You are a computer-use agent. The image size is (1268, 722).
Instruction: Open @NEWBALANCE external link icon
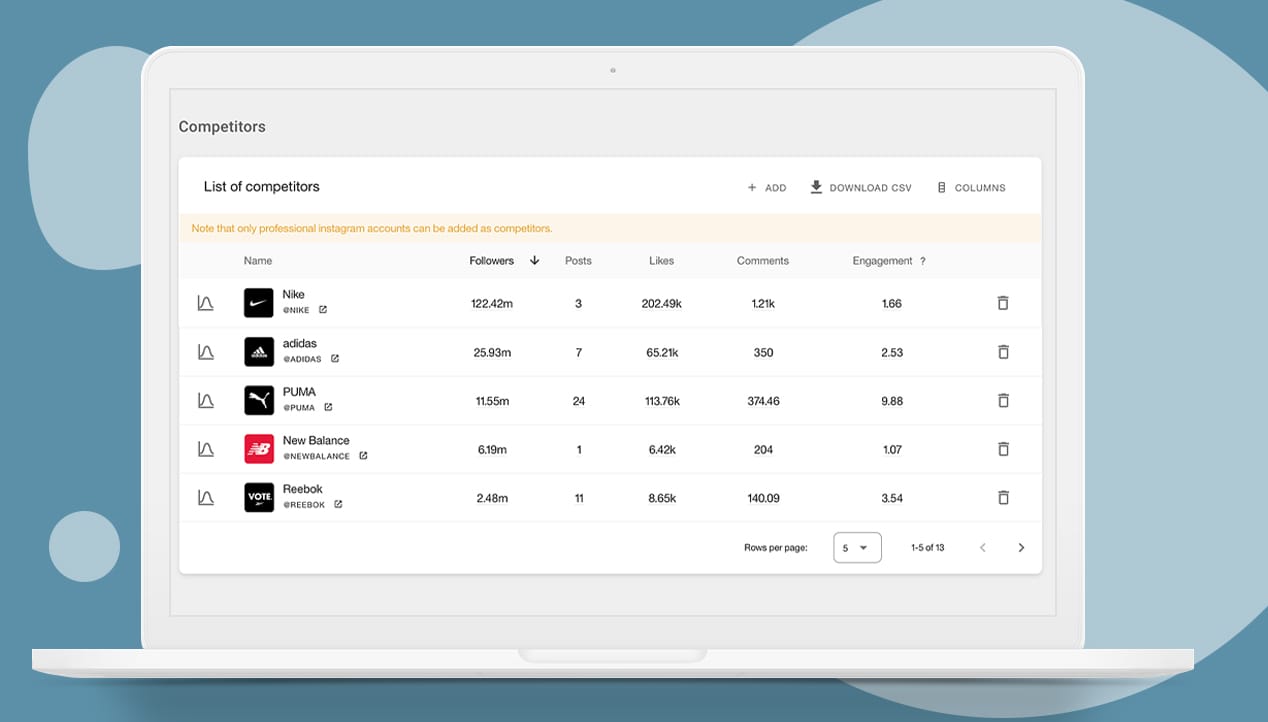363,456
